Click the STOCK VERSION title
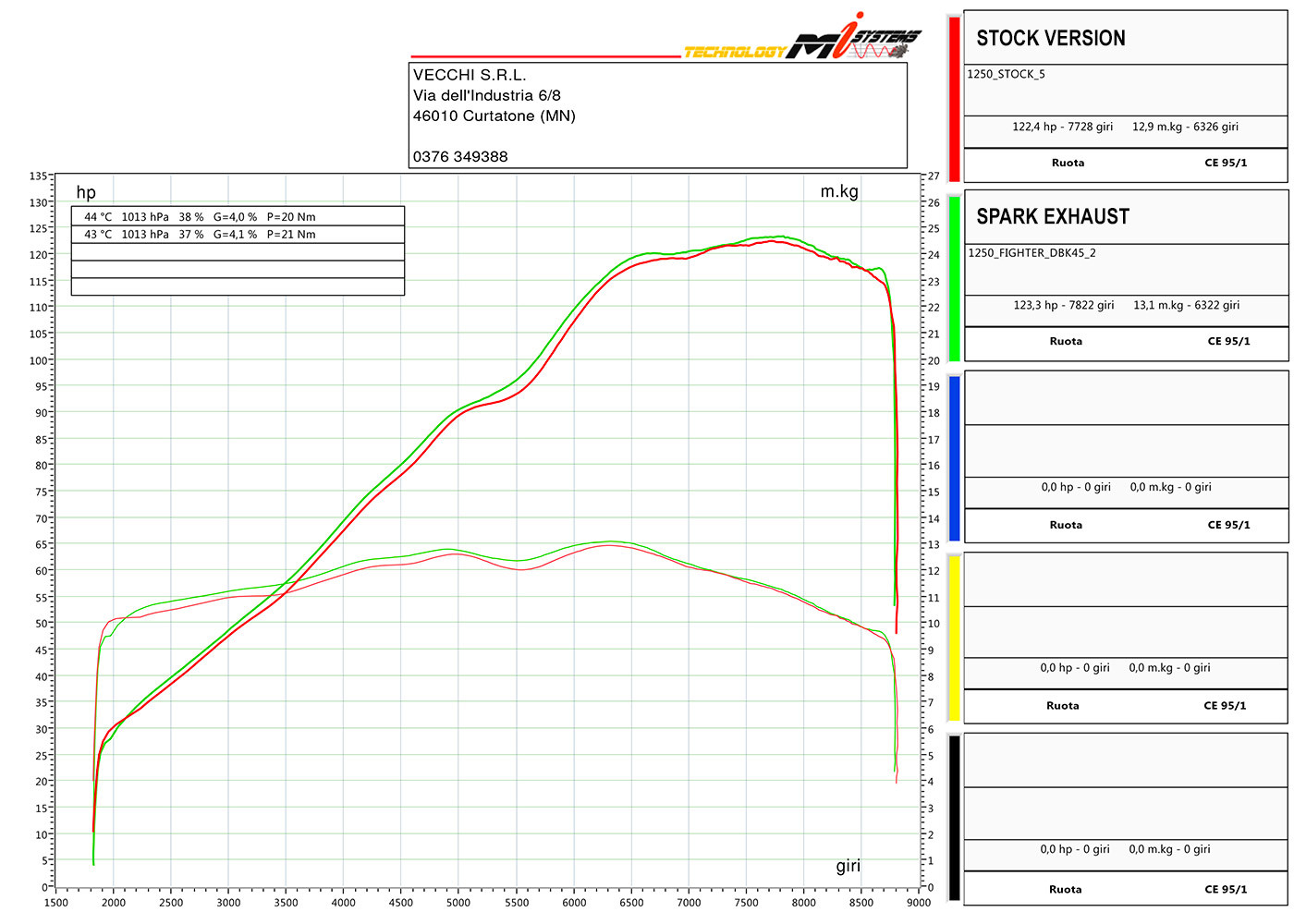This screenshot has width=1294, height=924. click(1051, 39)
